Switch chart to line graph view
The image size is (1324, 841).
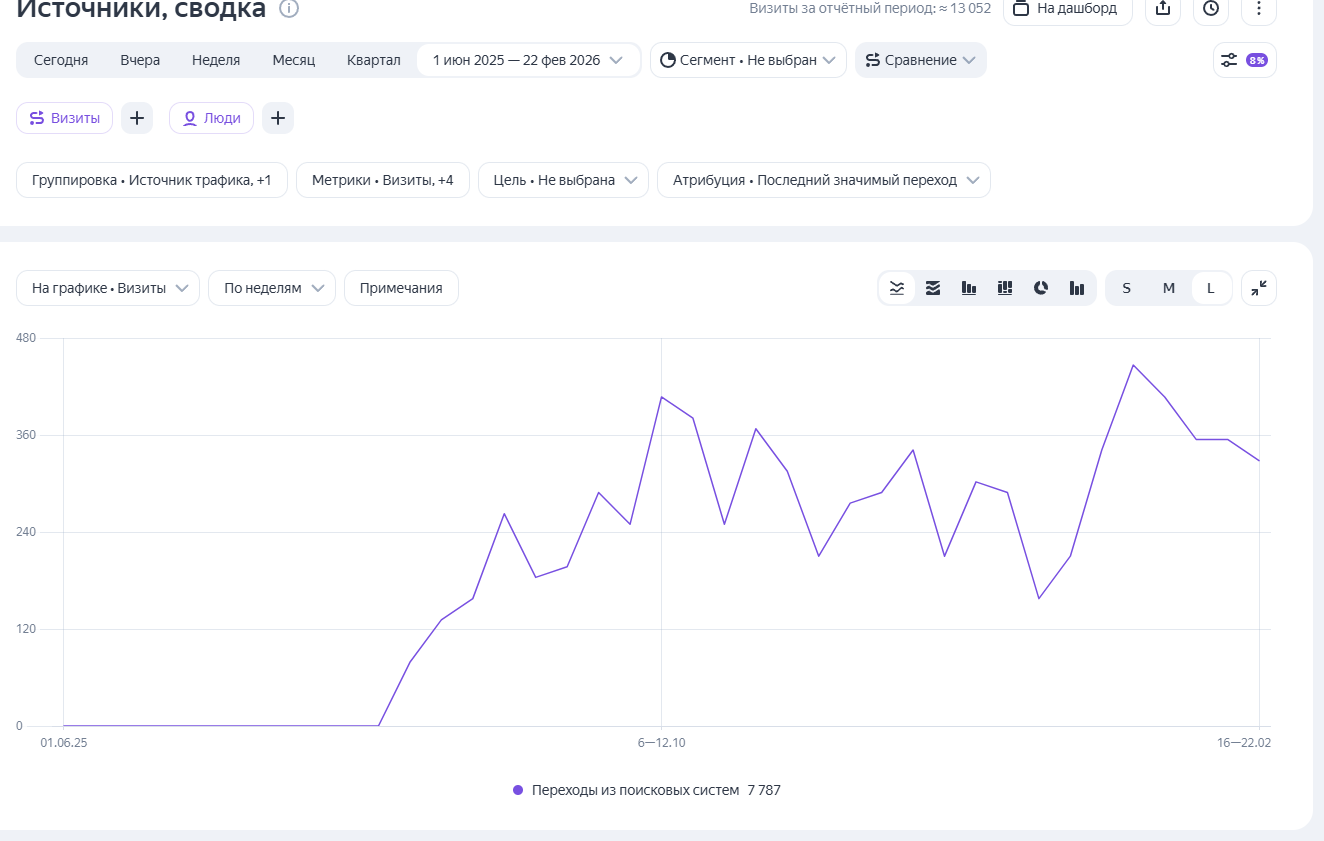tap(897, 288)
